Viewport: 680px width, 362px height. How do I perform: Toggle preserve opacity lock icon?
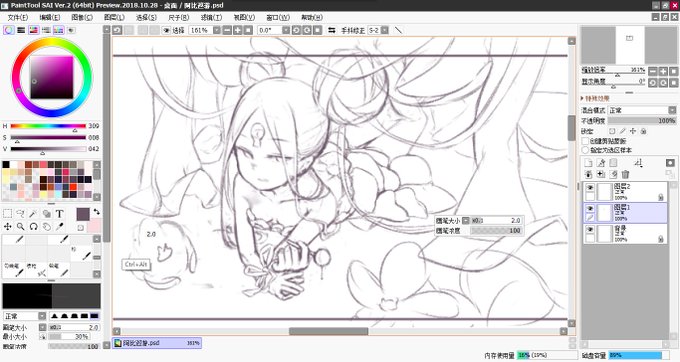[612, 131]
